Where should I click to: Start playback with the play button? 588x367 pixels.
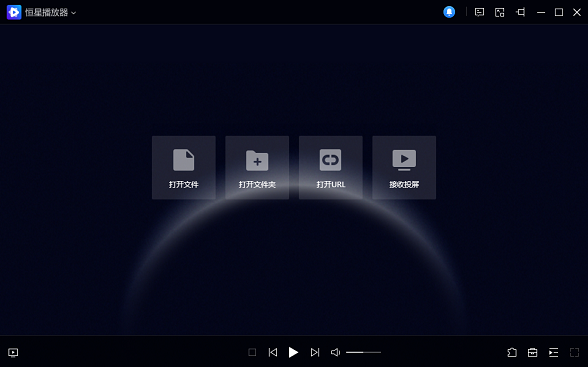(293, 352)
